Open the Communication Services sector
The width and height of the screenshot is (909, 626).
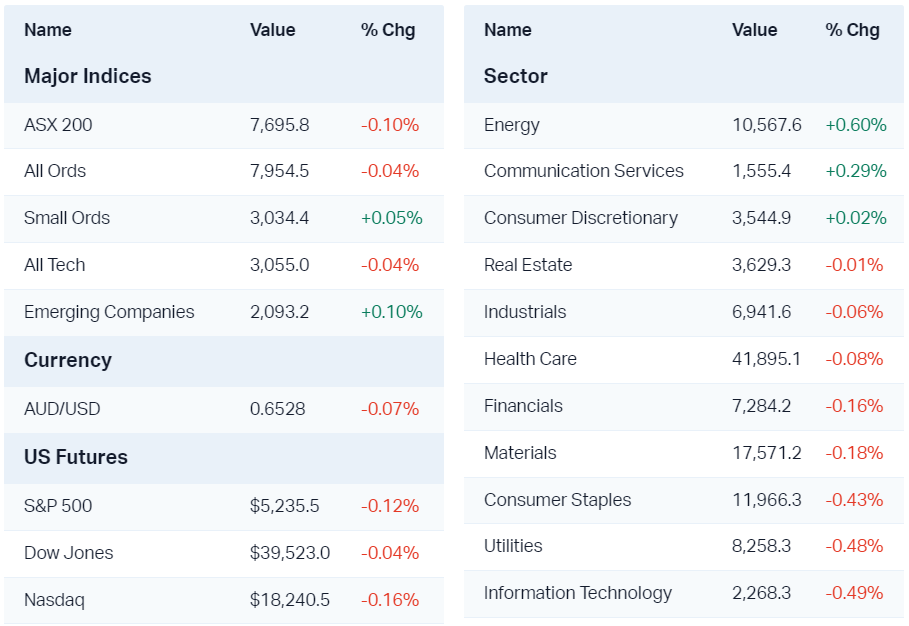pyautogui.click(x=584, y=171)
